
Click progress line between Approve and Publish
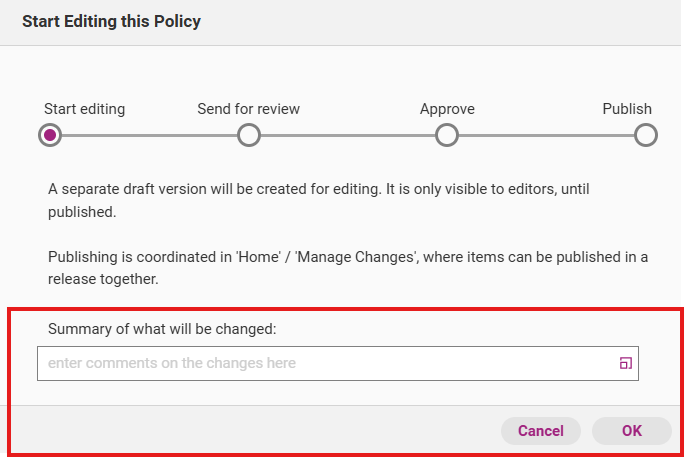[x=546, y=135]
